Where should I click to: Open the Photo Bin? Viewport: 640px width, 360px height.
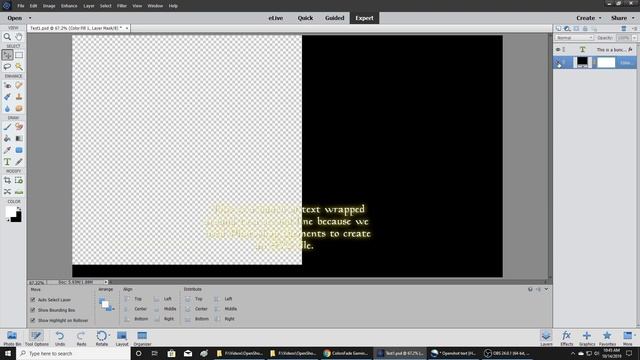point(12,338)
